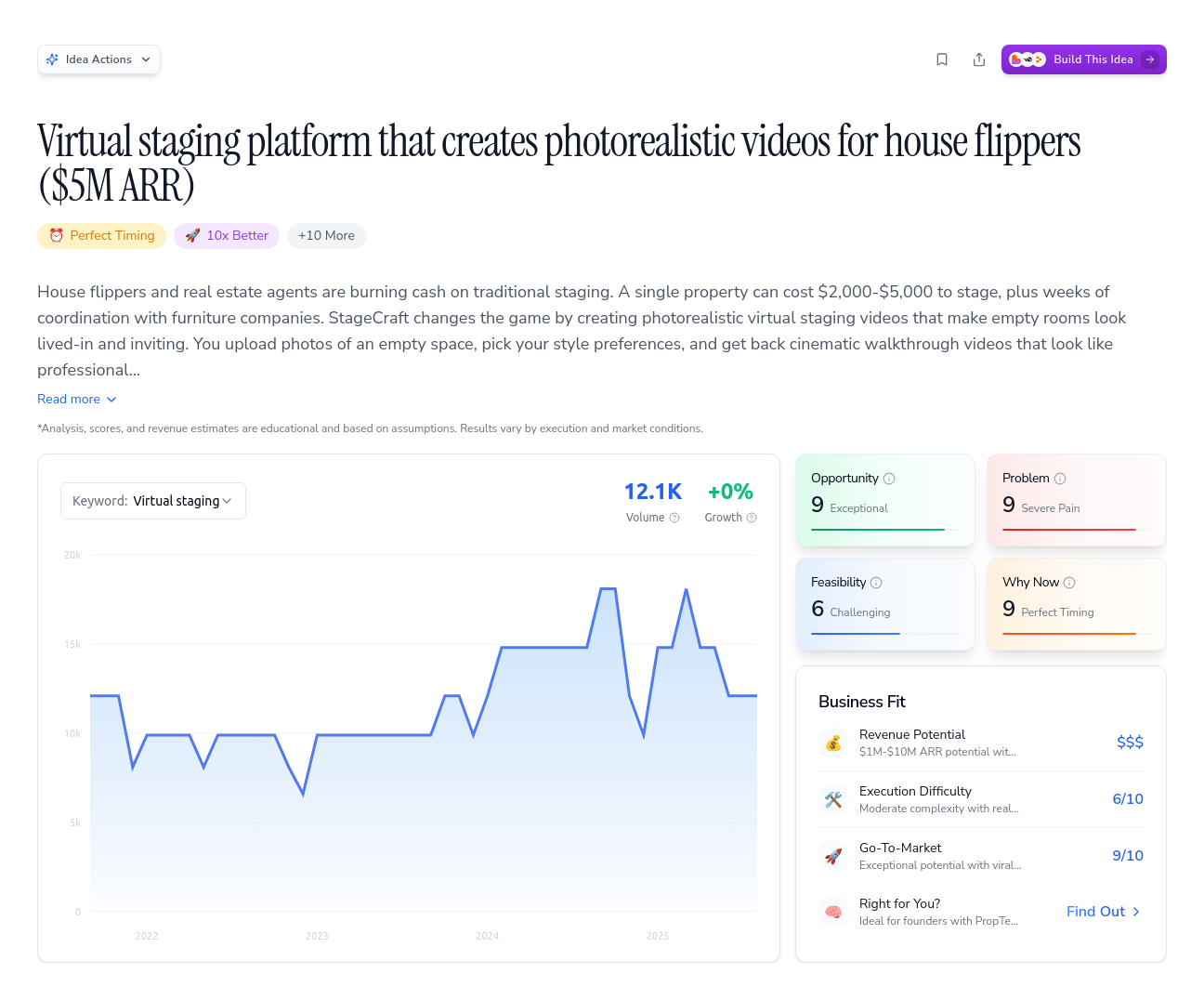
Task: Click the alarm clock icon on Perfect Timing badge
Action: coord(57,235)
